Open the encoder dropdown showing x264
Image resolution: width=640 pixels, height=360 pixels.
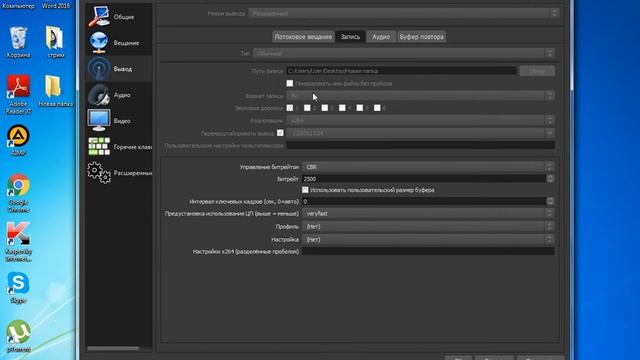pyautogui.click(x=420, y=120)
